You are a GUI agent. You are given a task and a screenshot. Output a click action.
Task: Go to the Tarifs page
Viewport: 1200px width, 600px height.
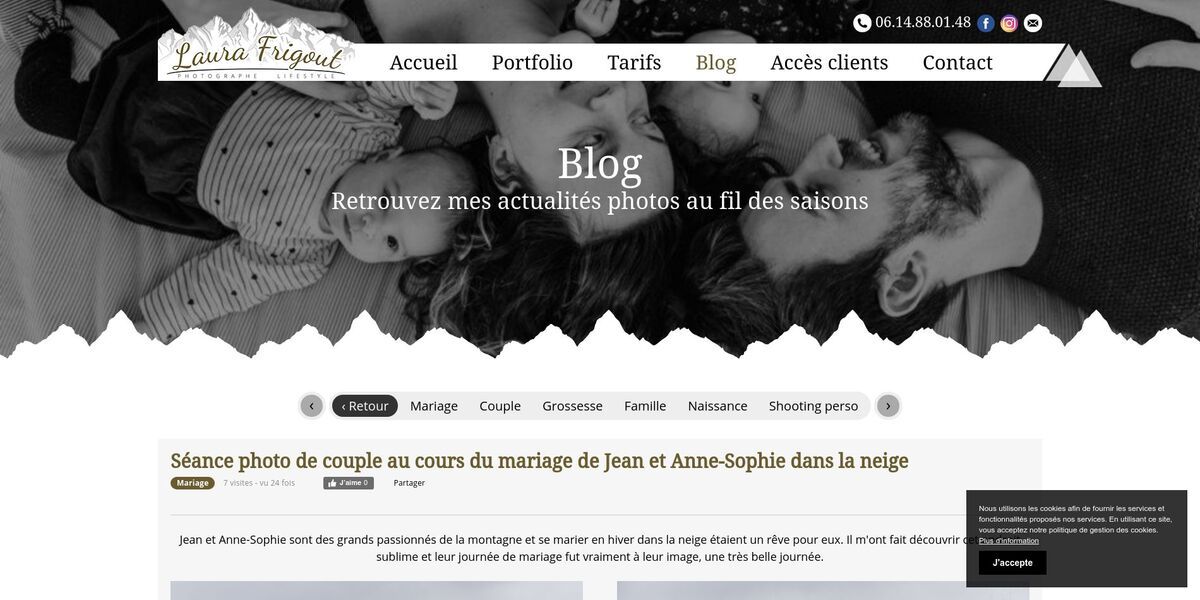click(634, 62)
